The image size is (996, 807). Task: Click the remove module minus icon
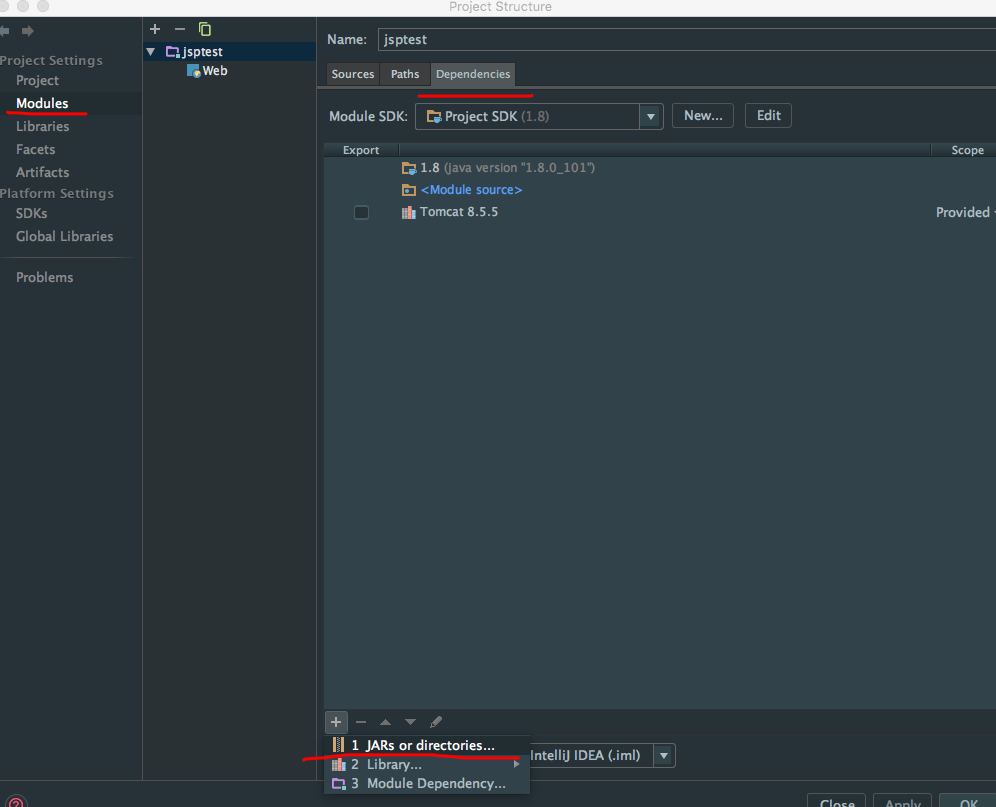tap(180, 29)
